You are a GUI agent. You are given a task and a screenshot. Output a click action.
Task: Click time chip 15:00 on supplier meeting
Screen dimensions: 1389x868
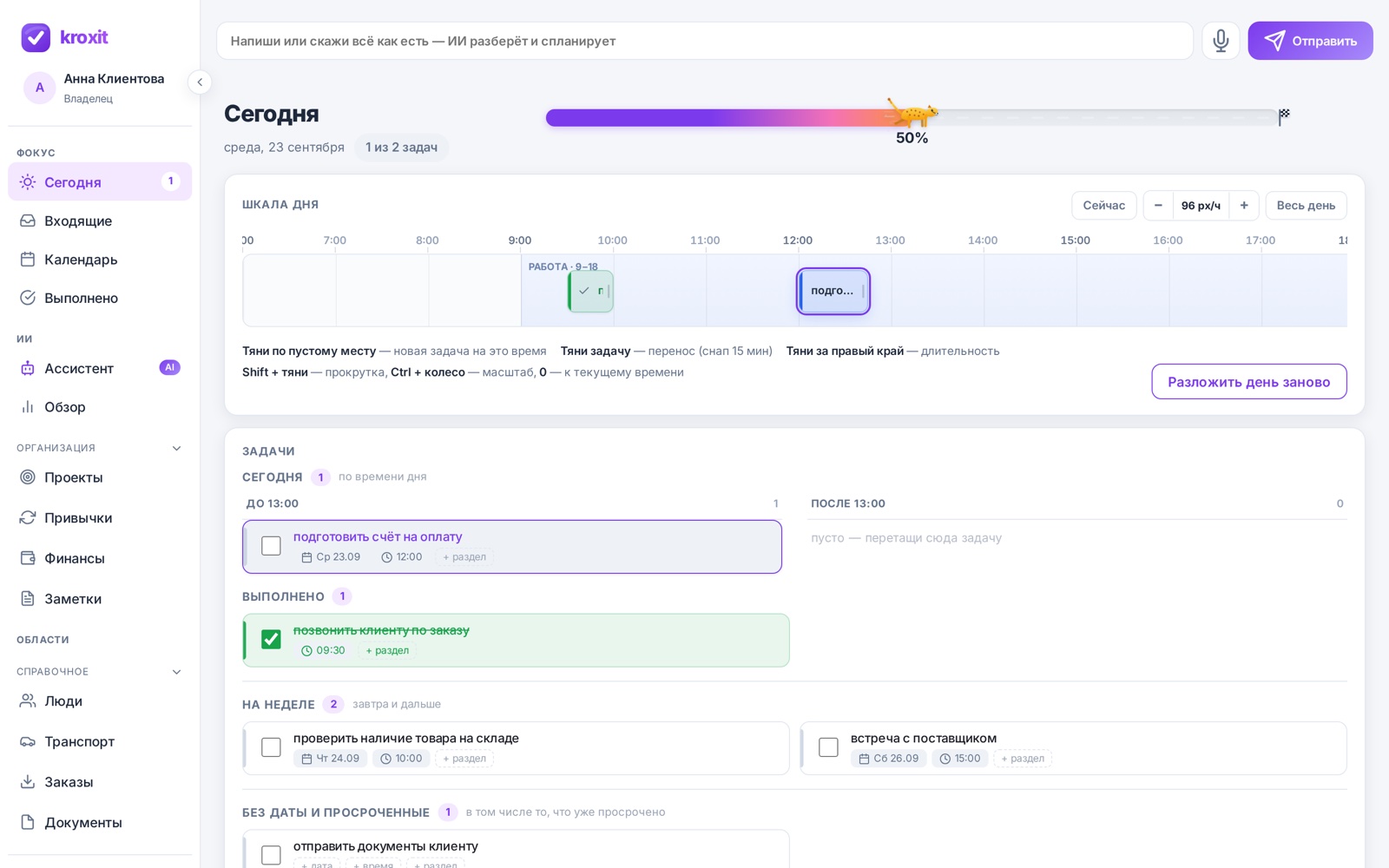click(959, 759)
